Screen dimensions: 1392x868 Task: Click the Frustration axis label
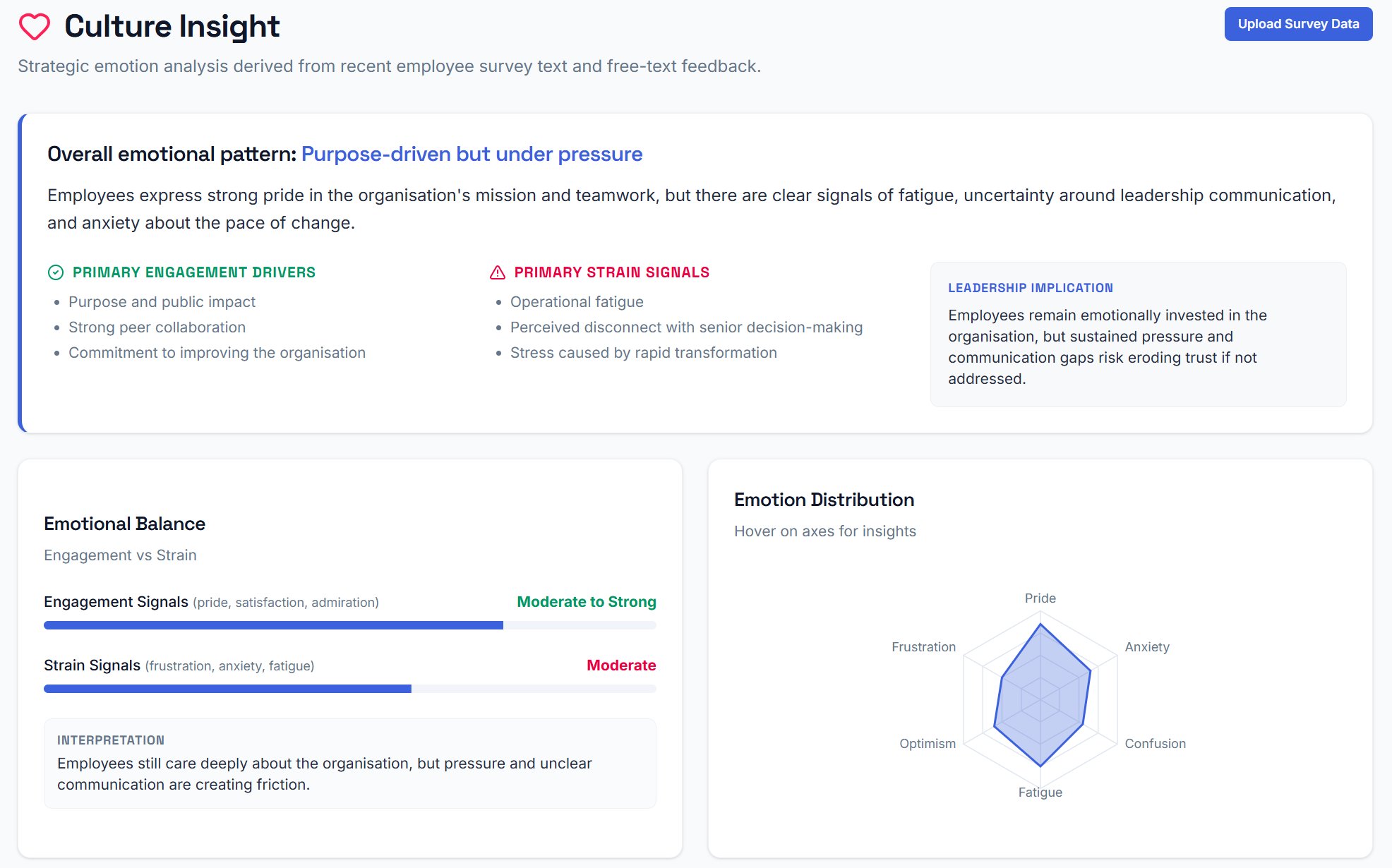923,646
